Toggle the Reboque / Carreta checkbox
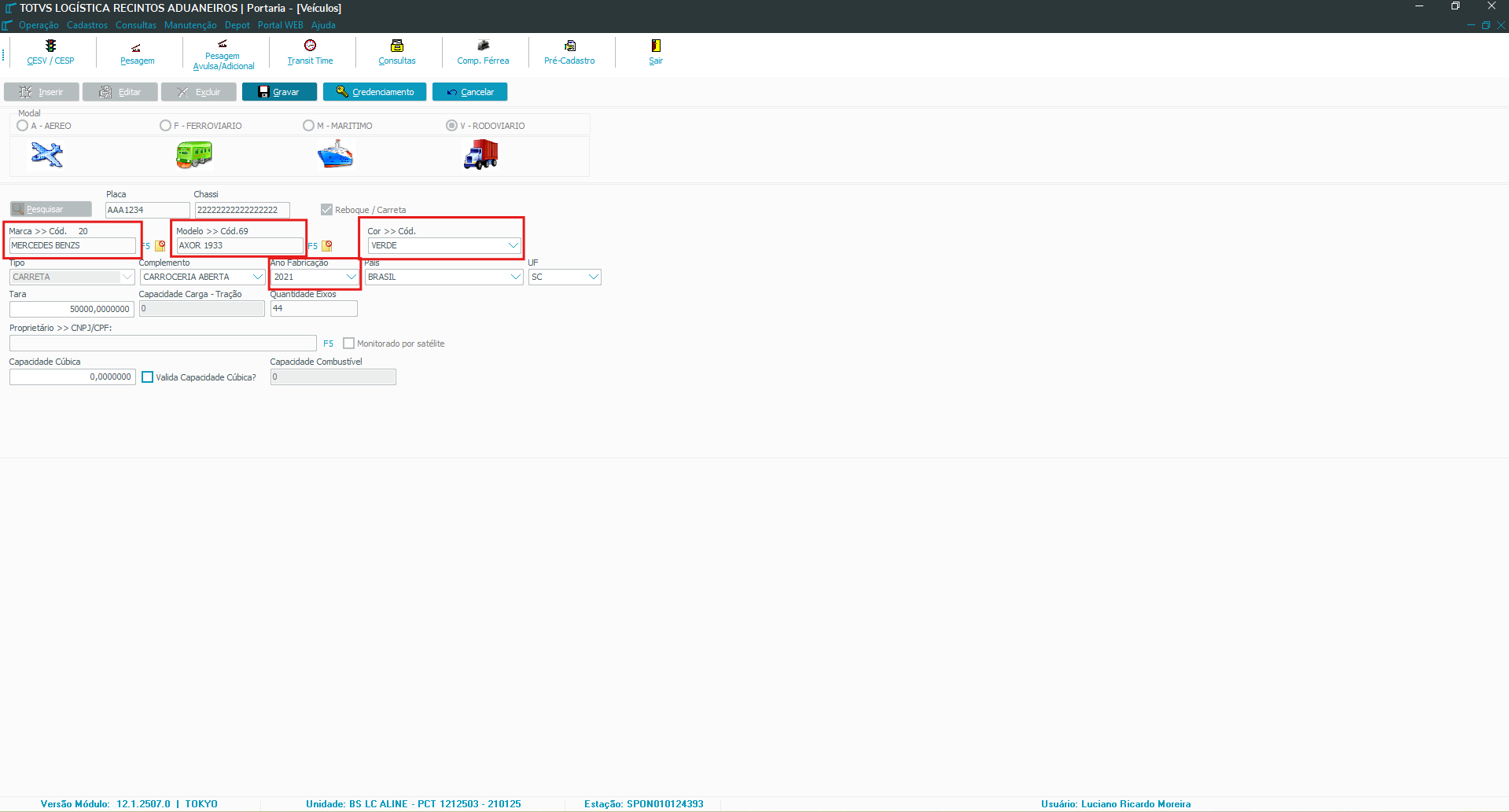Image resolution: width=1509 pixels, height=812 pixels. pos(327,210)
